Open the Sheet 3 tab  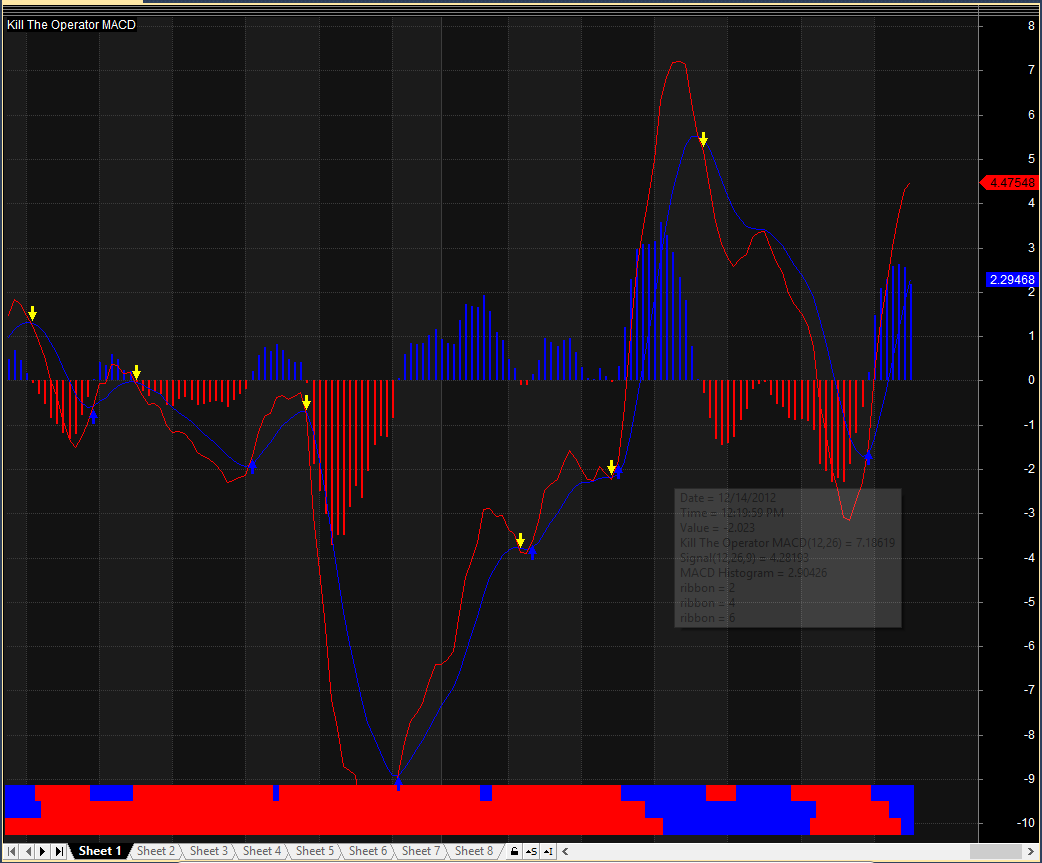(209, 851)
